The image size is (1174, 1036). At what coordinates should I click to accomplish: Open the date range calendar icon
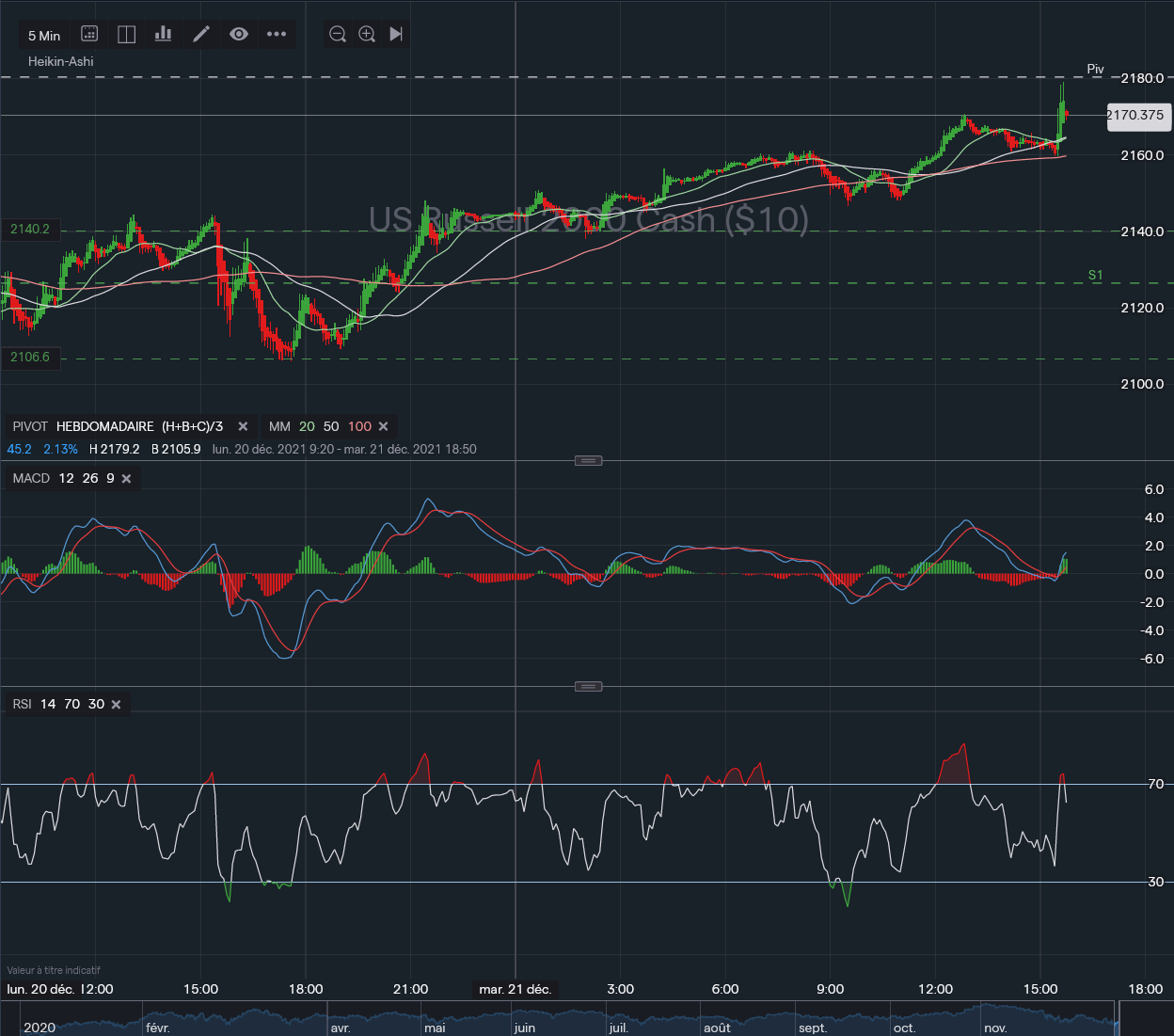click(x=89, y=34)
